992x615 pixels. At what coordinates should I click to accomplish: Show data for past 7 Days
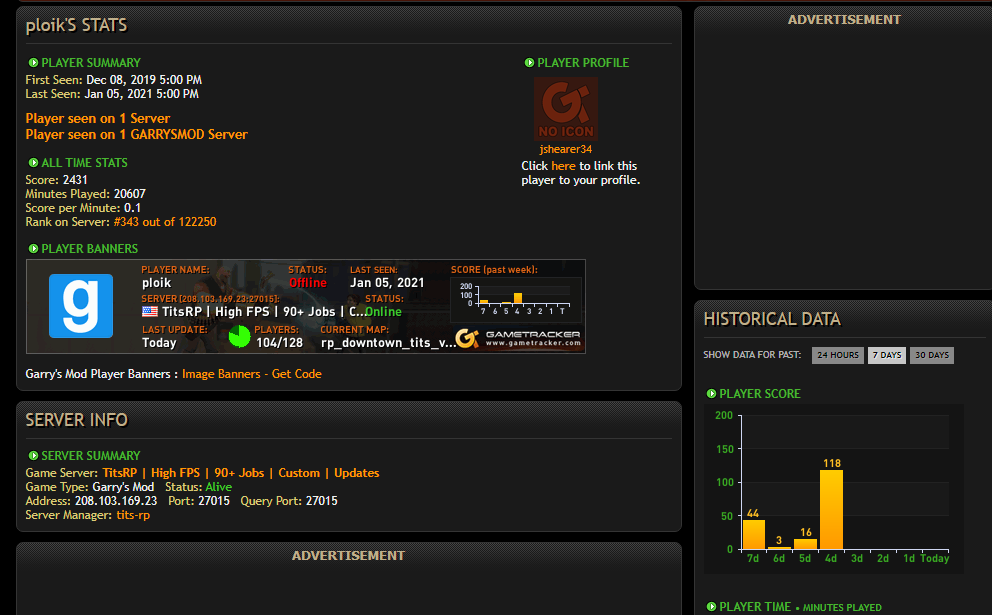tap(887, 355)
